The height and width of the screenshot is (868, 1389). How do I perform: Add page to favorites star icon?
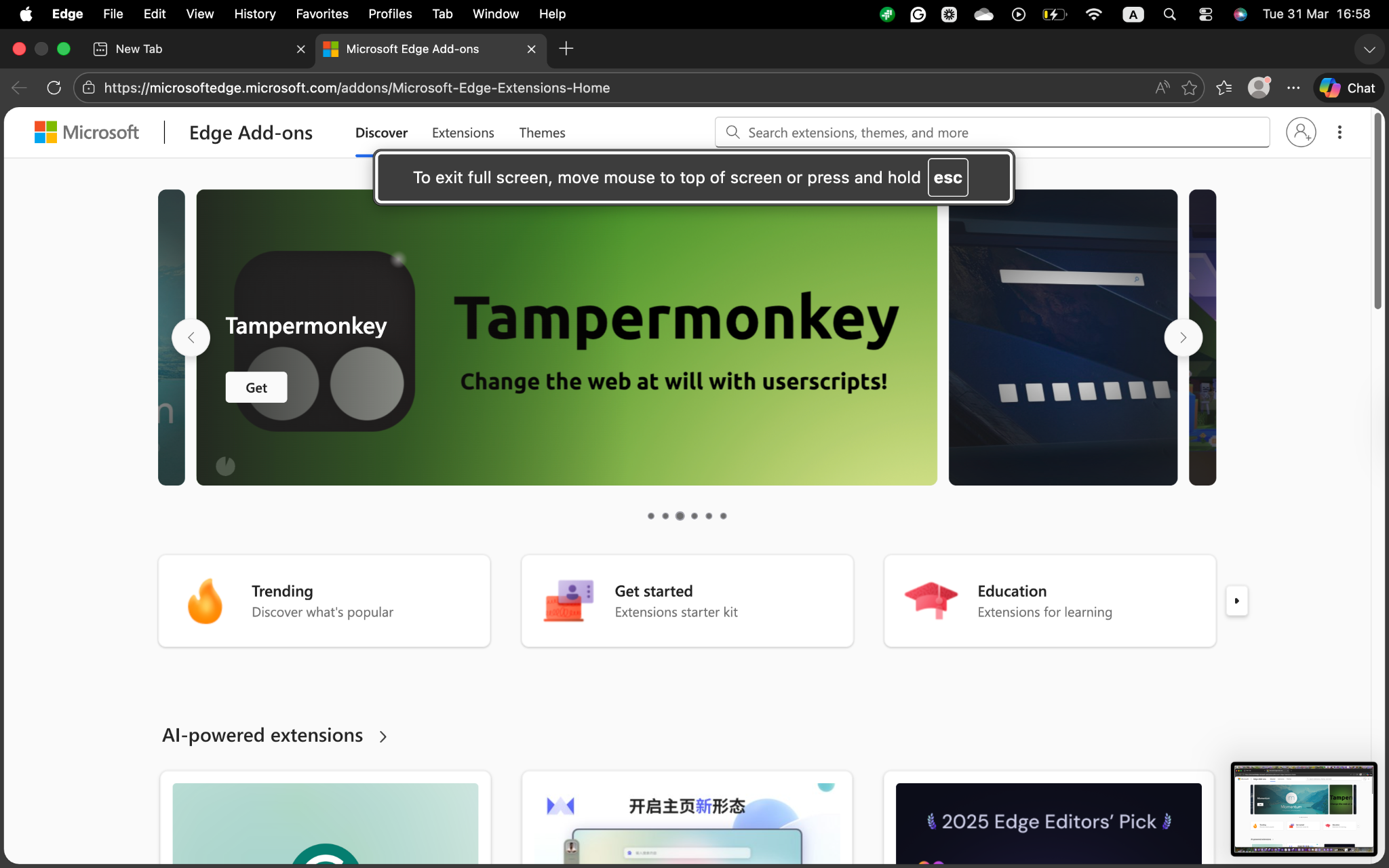coord(1189,88)
